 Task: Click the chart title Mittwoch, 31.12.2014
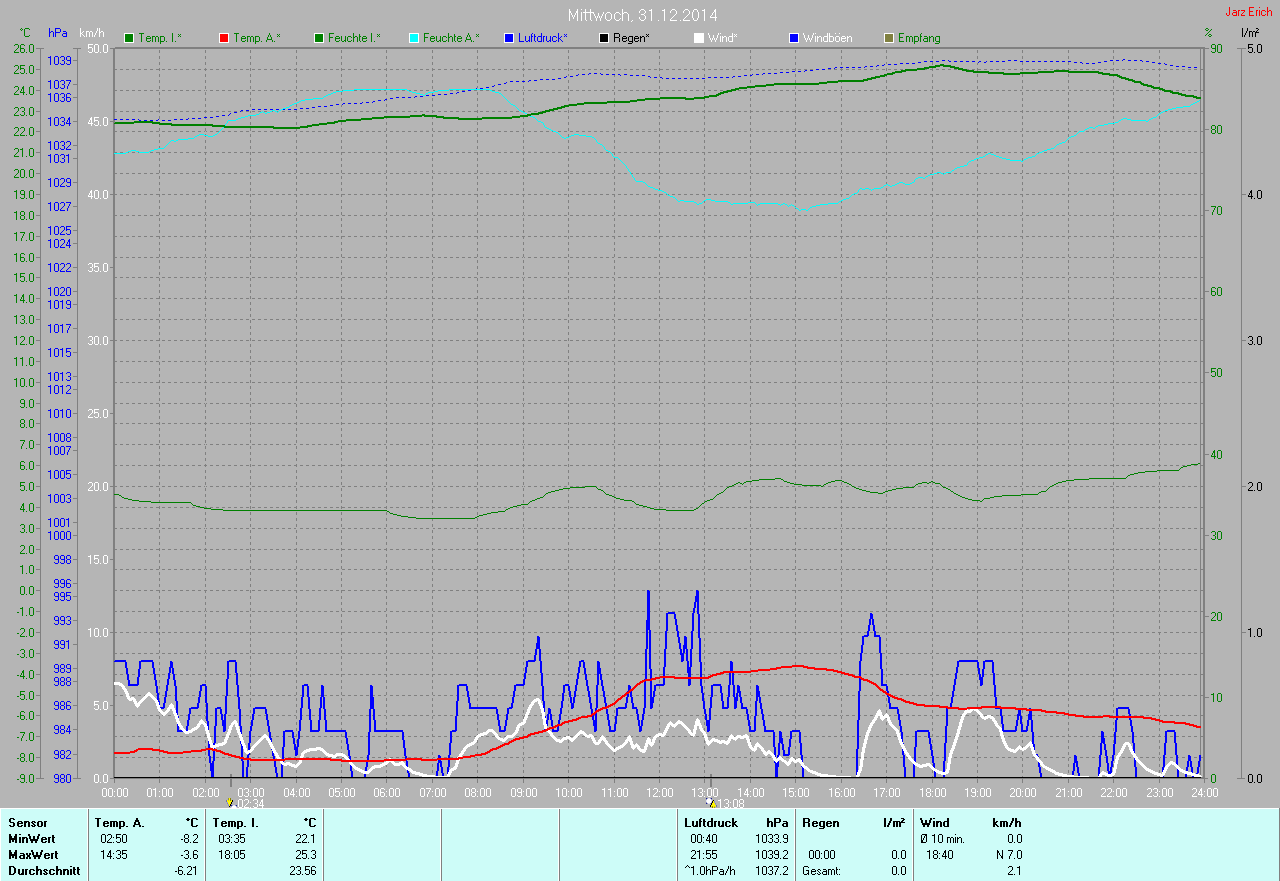point(642,15)
